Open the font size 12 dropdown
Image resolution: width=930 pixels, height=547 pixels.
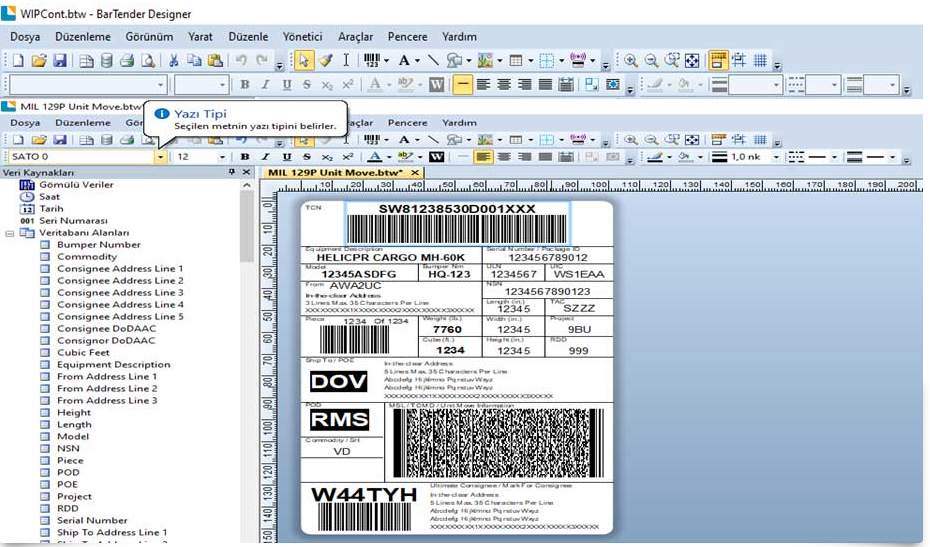click(x=222, y=157)
